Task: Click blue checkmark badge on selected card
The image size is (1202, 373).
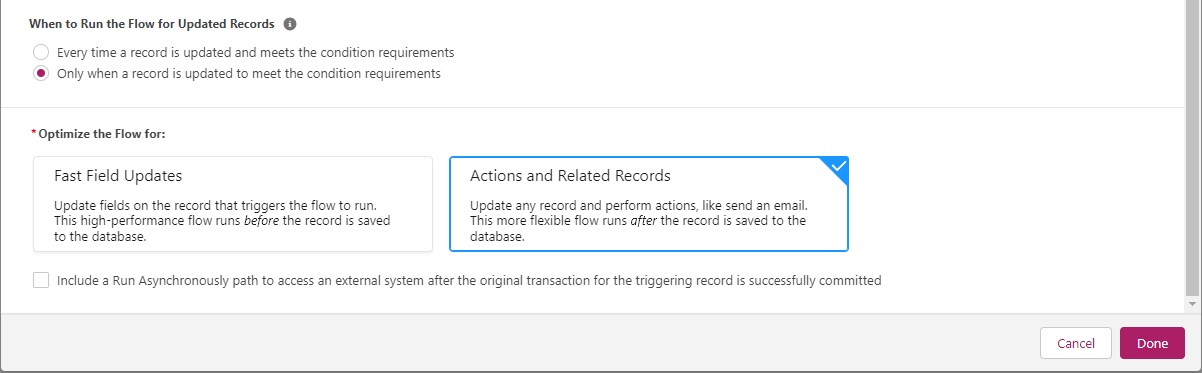Action: [838, 167]
